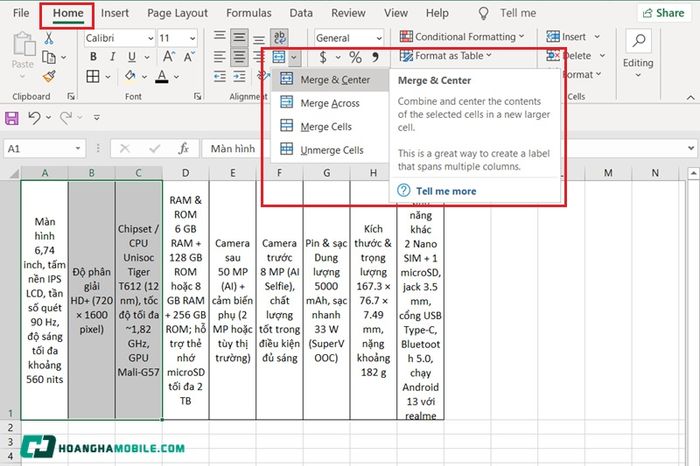
Task: Click Redo arrow icon
Action: (66, 118)
